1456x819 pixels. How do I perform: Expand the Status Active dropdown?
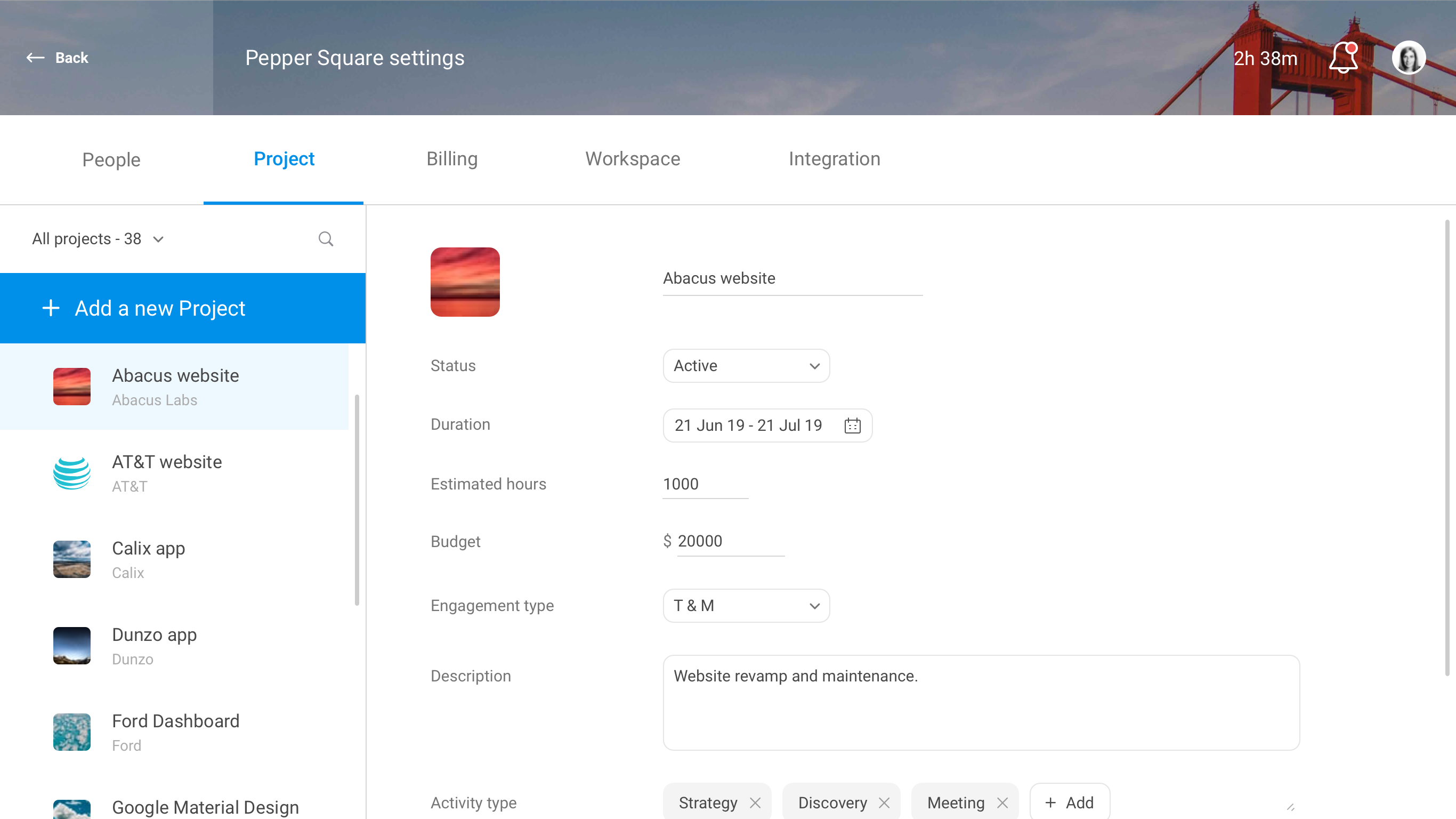[x=746, y=366]
